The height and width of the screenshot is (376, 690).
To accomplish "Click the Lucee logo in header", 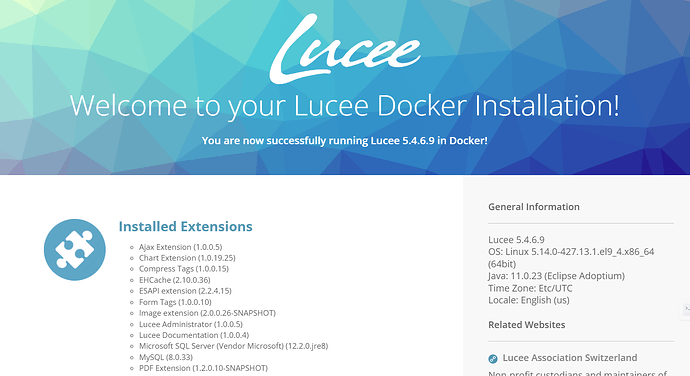I will coord(345,48).
